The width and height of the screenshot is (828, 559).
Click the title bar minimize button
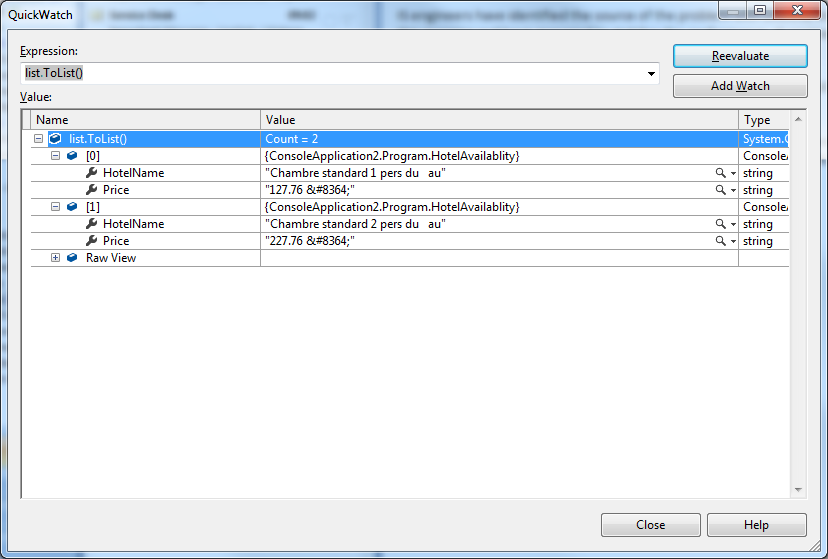(x=732, y=10)
